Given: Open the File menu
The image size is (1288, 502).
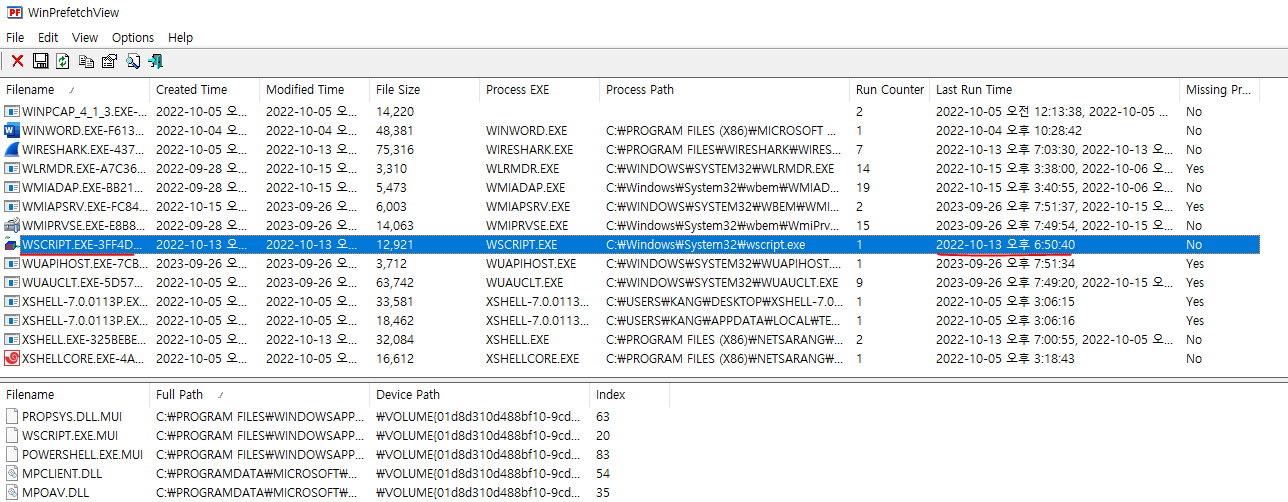Looking at the screenshot, I should (15, 37).
